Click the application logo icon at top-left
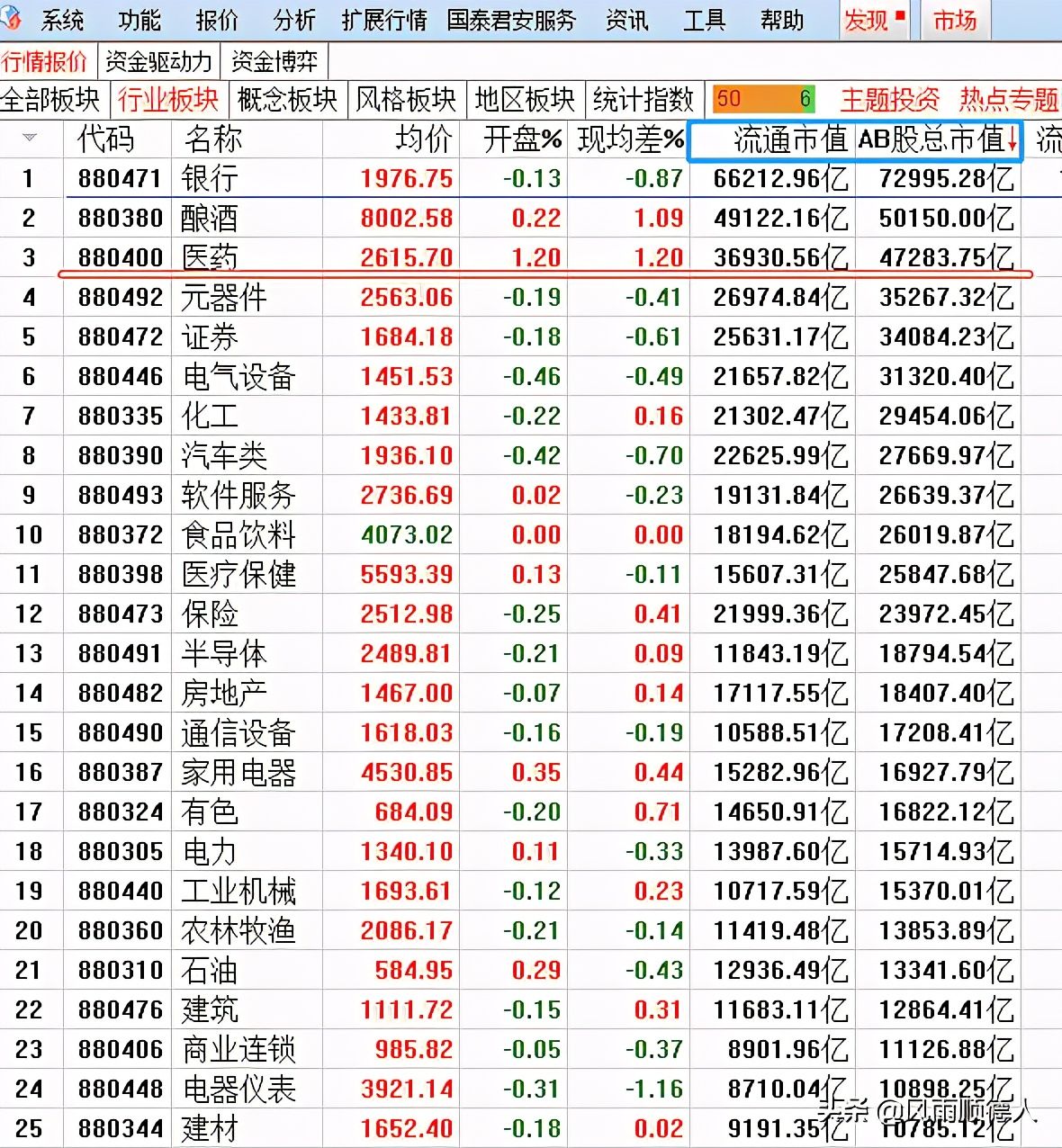The width and height of the screenshot is (1062, 1148). [x=13, y=18]
